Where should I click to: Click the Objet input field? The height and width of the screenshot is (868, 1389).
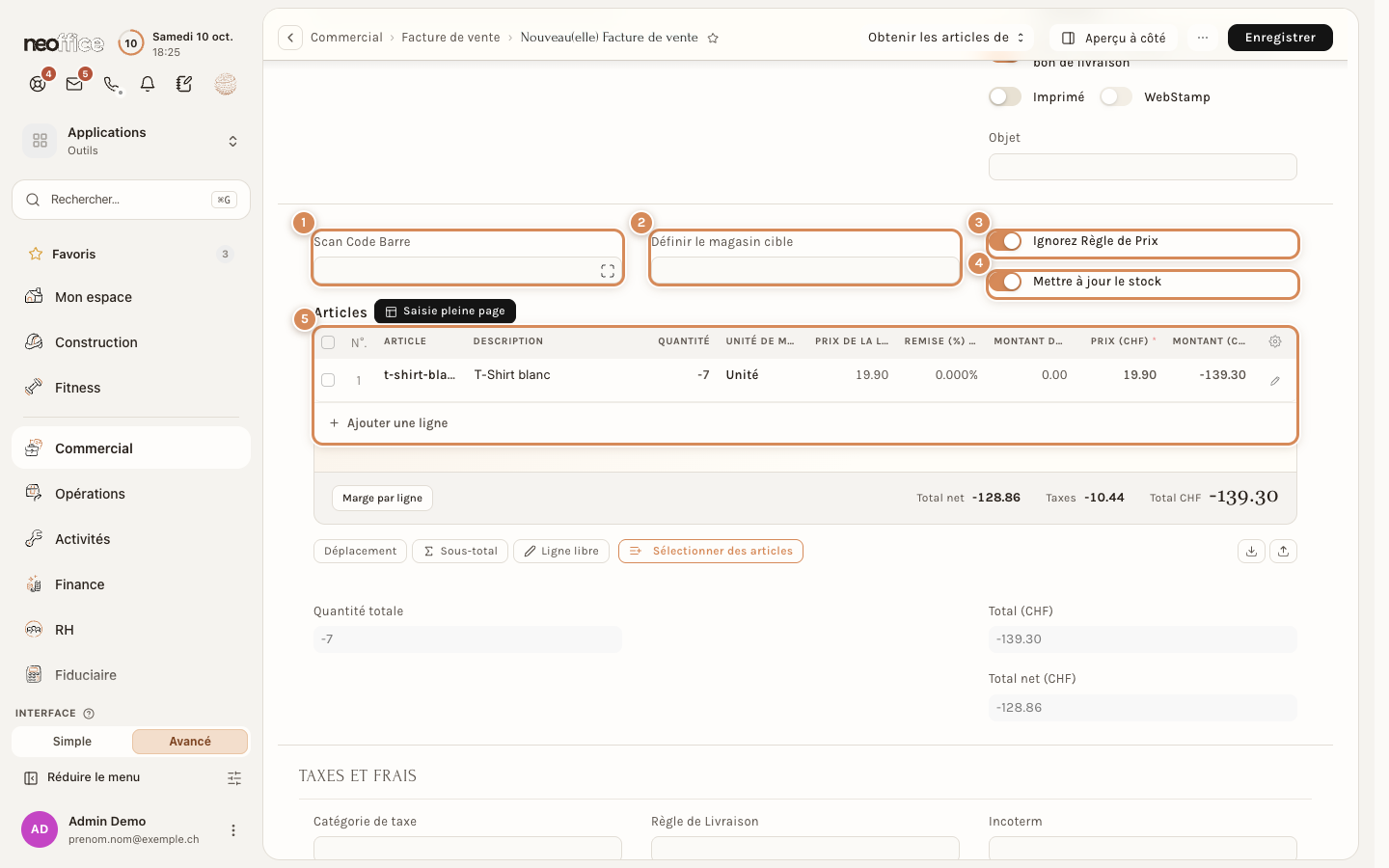click(1143, 167)
